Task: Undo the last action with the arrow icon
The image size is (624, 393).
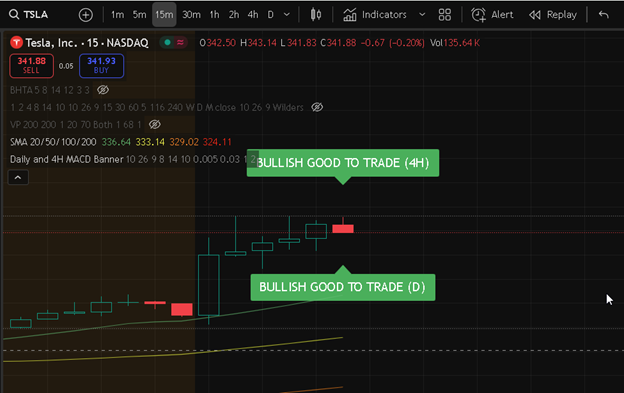Action: point(604,15)
